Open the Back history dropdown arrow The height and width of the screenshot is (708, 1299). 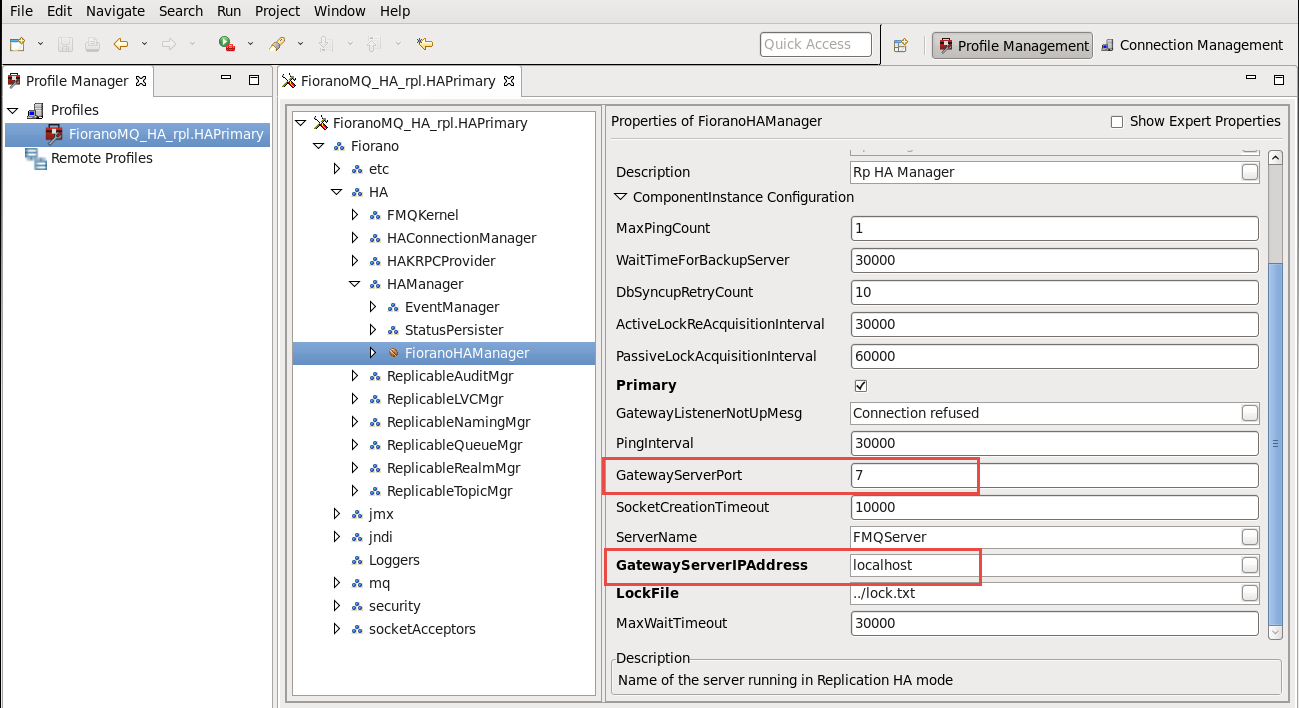pos(145,44)
